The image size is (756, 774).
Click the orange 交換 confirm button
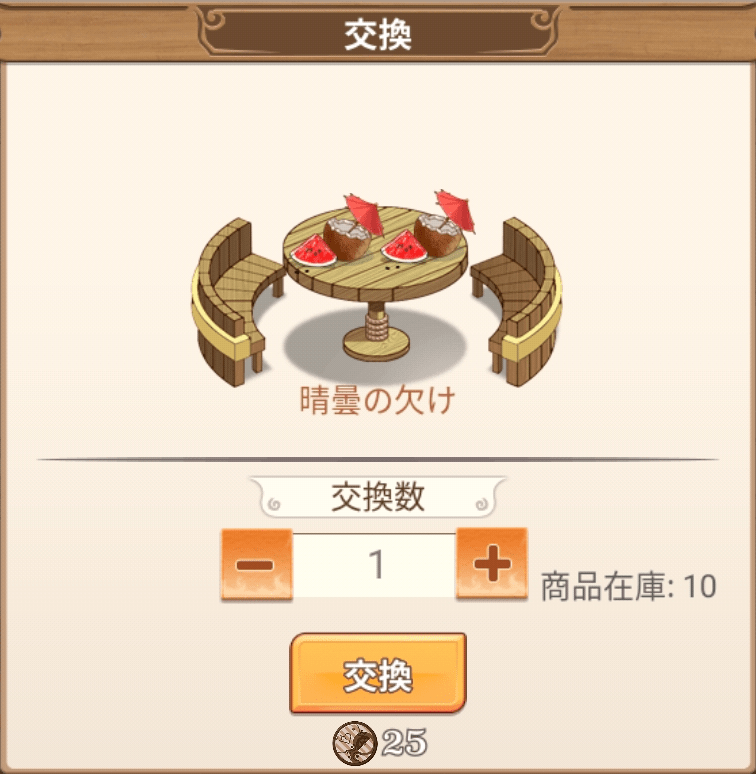point(378,673)
